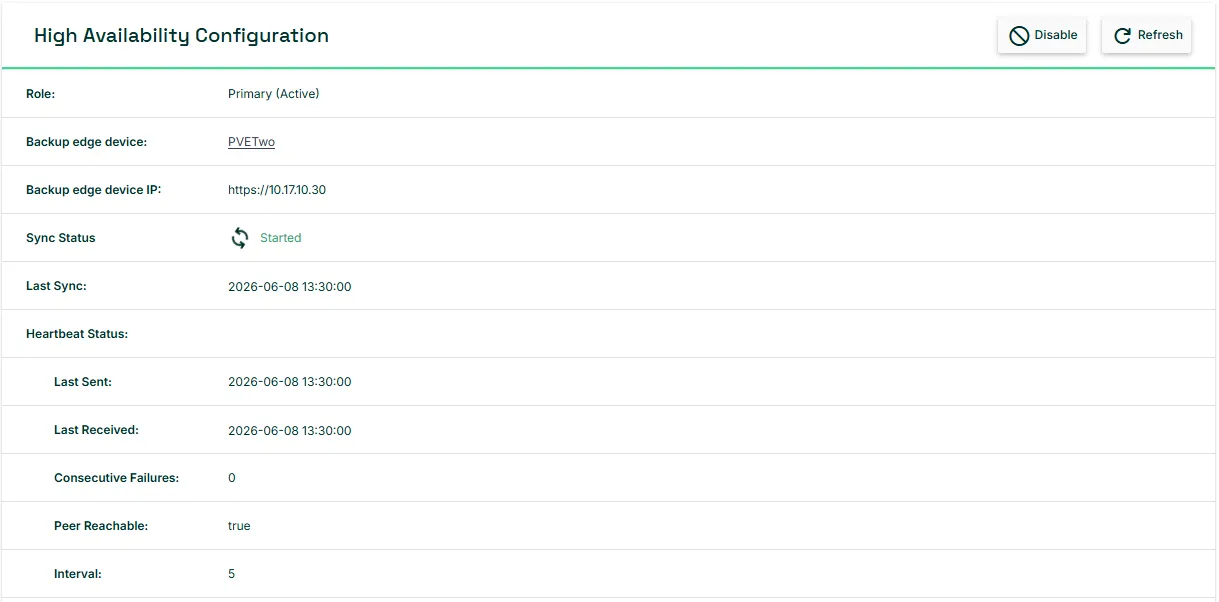The width and height of the screenshot is (1219, 602).
Task: Click the Sync Status label
Action: [61, 238]
